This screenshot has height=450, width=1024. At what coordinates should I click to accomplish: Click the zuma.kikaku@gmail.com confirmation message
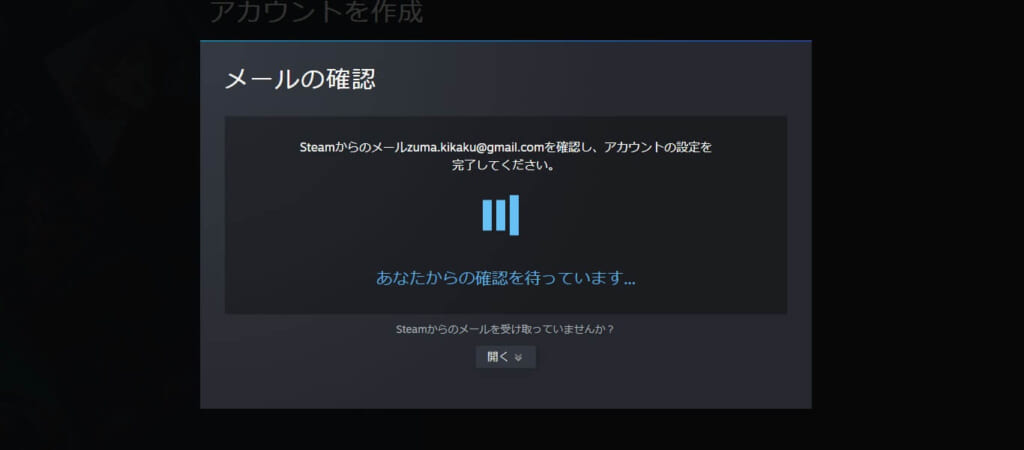click(505, 156)
